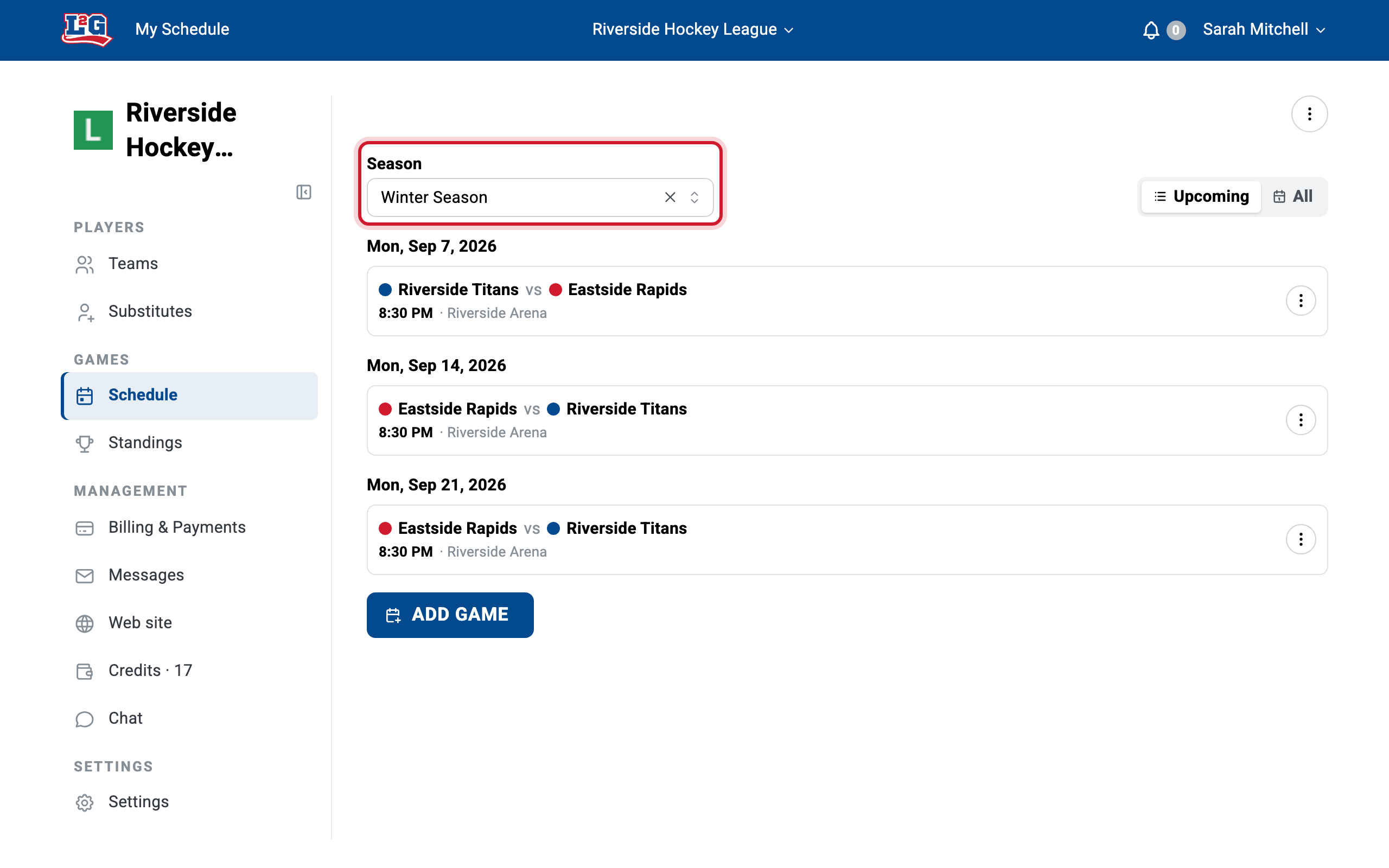Click the L2G logo in header
Image resolution: width=1389 pixels, height=868 pixels.
click(87, 29)
